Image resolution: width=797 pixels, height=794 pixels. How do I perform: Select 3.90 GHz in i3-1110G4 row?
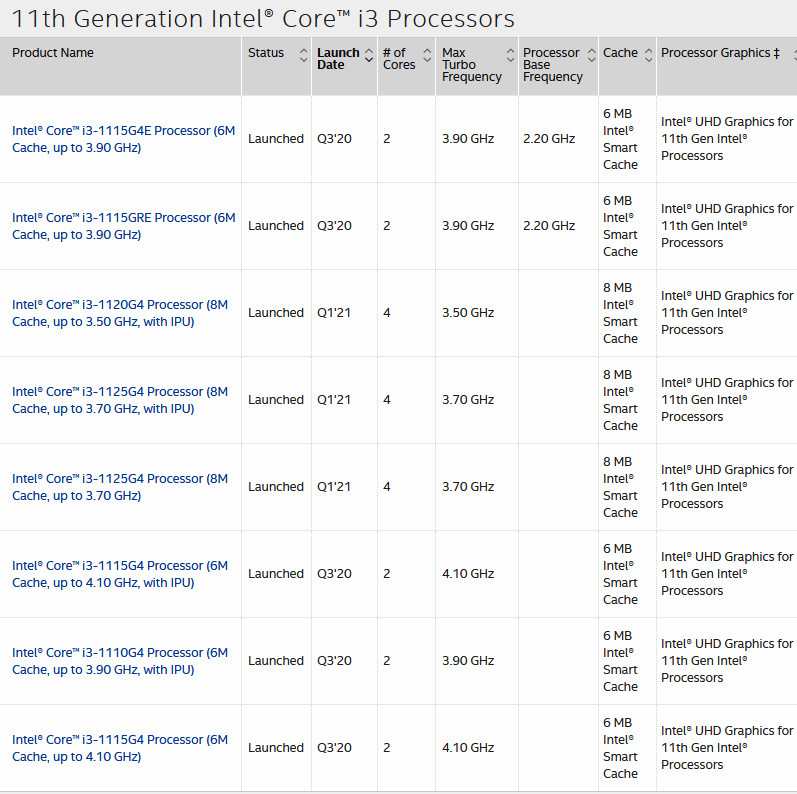(x=468, y=660)
